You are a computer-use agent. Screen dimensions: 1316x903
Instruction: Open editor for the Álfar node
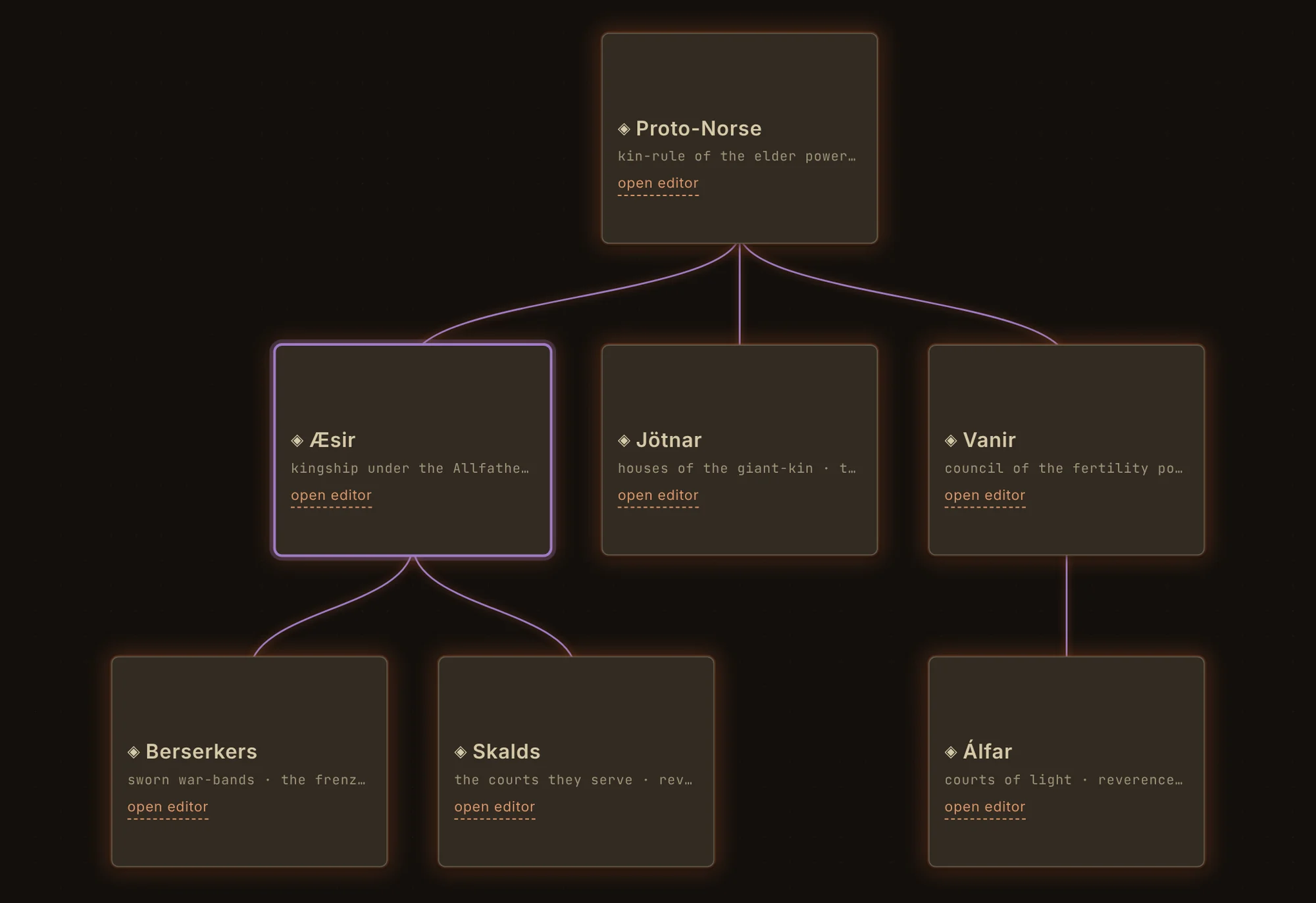coord(985,807)
